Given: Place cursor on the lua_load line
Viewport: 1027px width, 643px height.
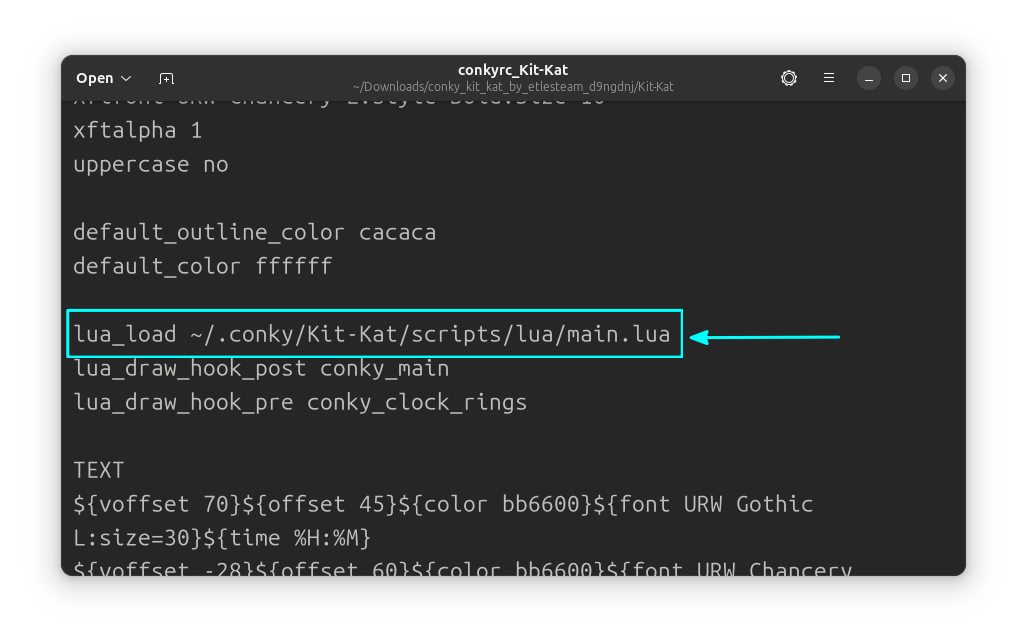Looking at the screenshot, I should (x=371, y=334).
